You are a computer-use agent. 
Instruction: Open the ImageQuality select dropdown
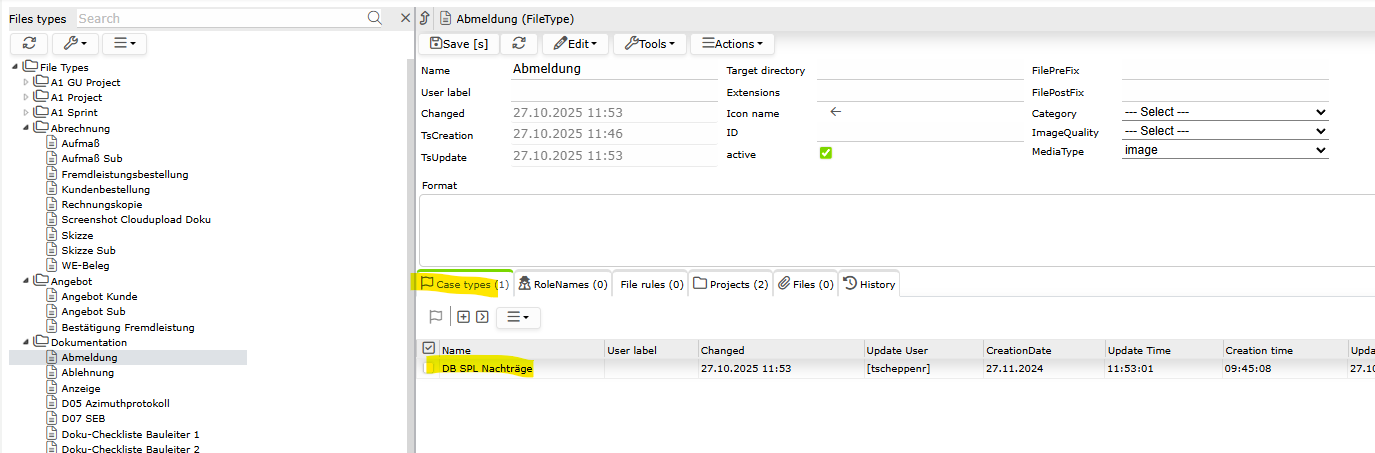pos(1225,131)
